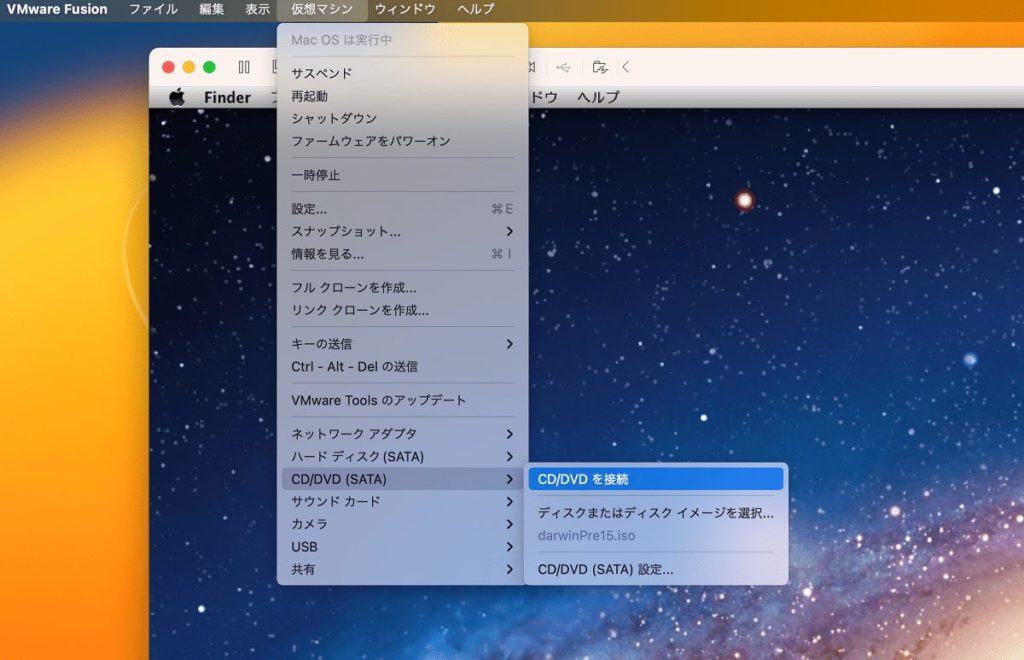Open Finder menu in guest menu bar
This screenshot has height=660, width=1024.
click(227, 97)
